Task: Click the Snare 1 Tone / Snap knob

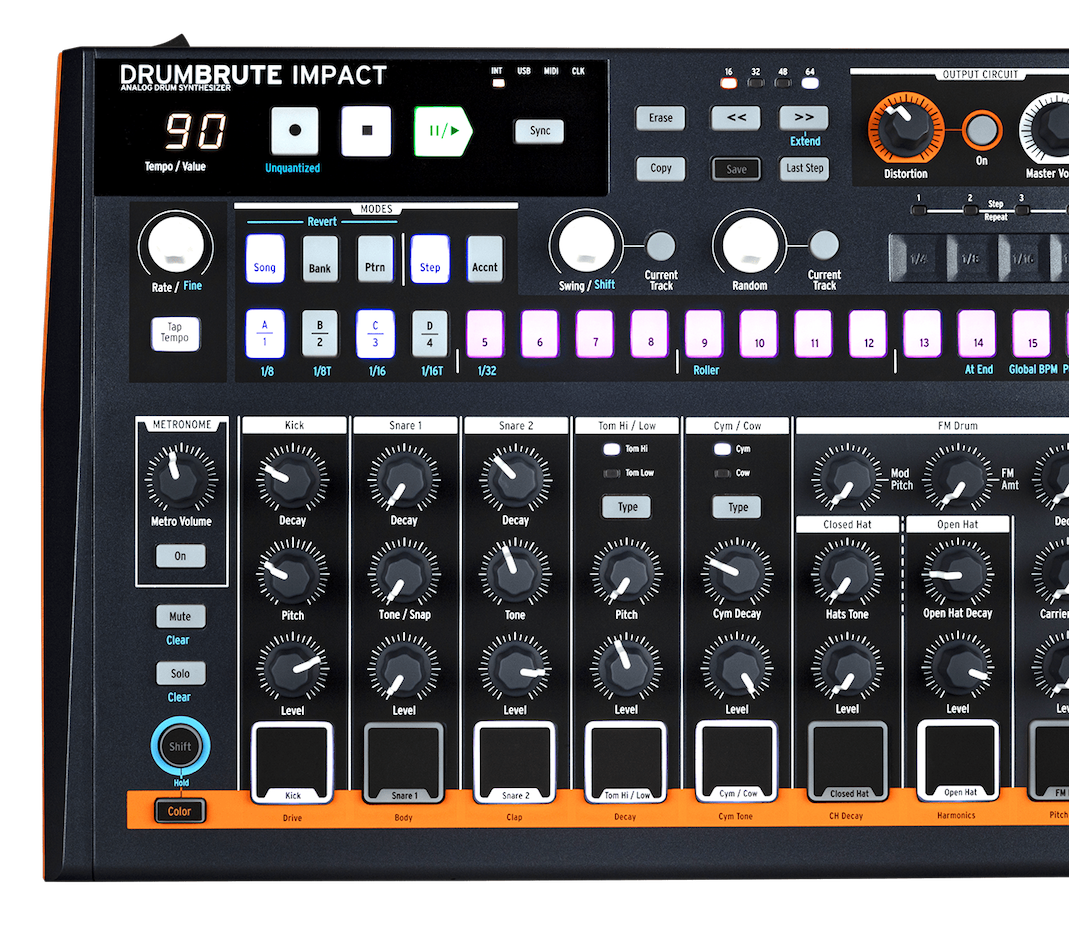Action: click(x=404, y=574)
